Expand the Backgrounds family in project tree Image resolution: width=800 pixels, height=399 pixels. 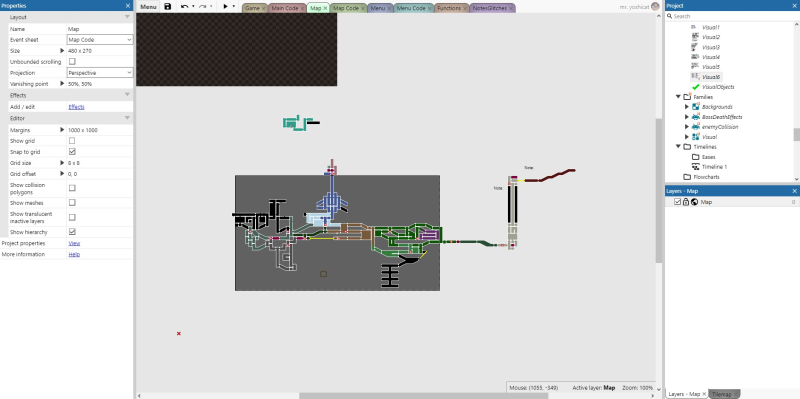pyautogui.click(x=687, y=107)
